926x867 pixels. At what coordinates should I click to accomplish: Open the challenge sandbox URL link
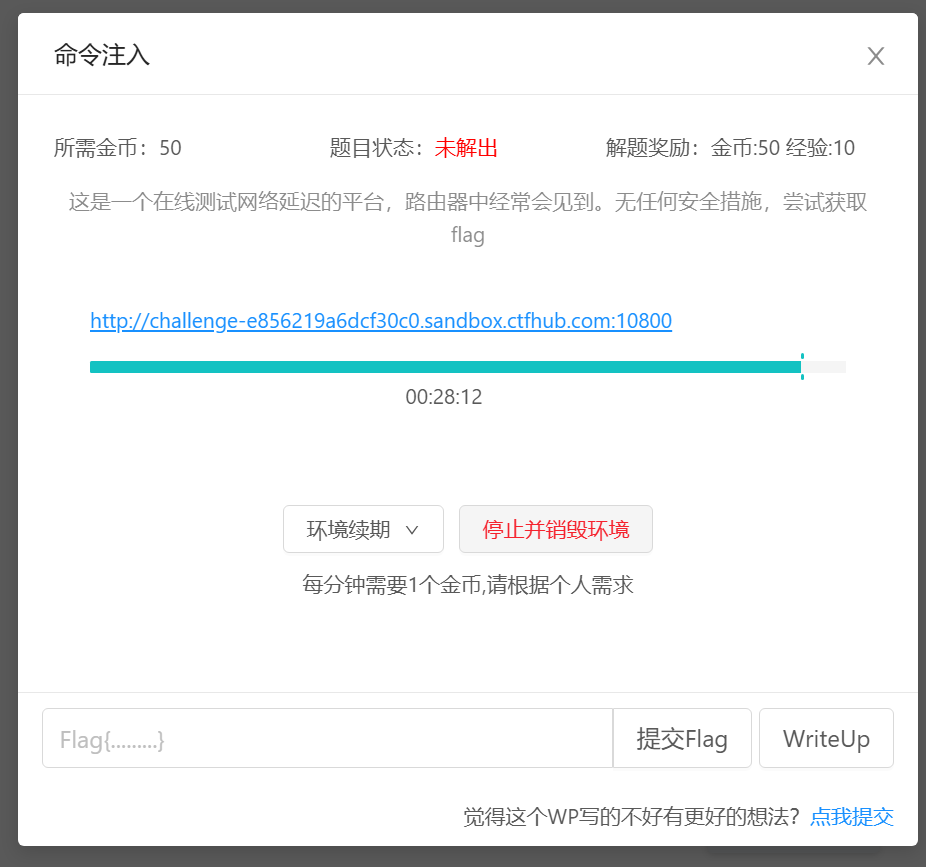[x=380, y=321]
